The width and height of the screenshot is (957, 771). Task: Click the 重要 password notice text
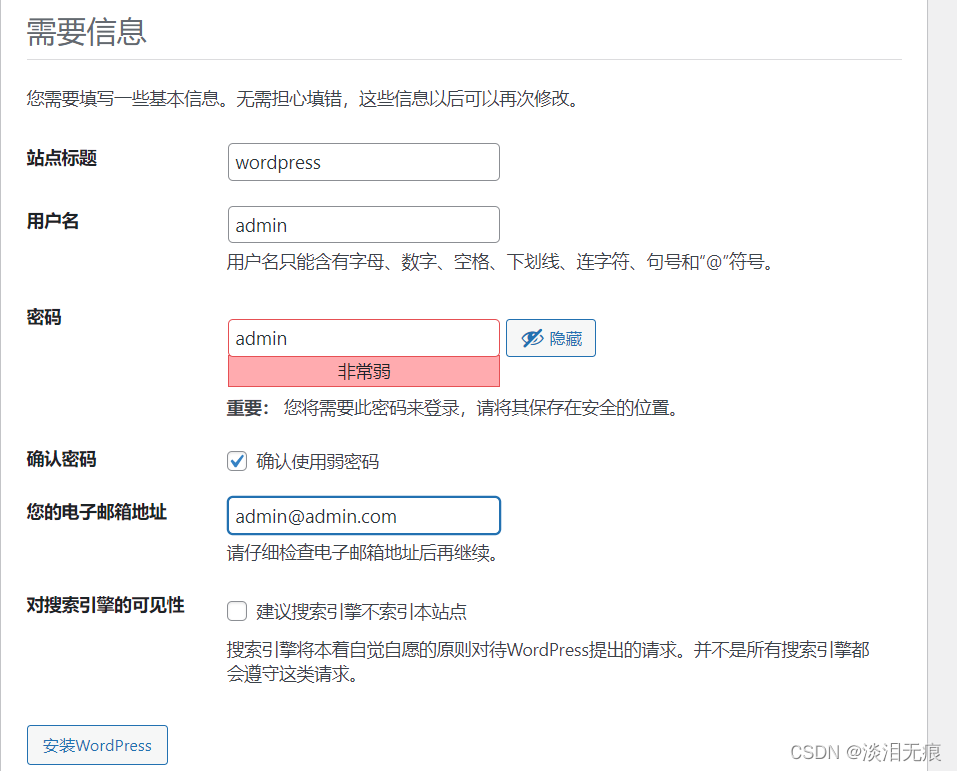(453, 408)
